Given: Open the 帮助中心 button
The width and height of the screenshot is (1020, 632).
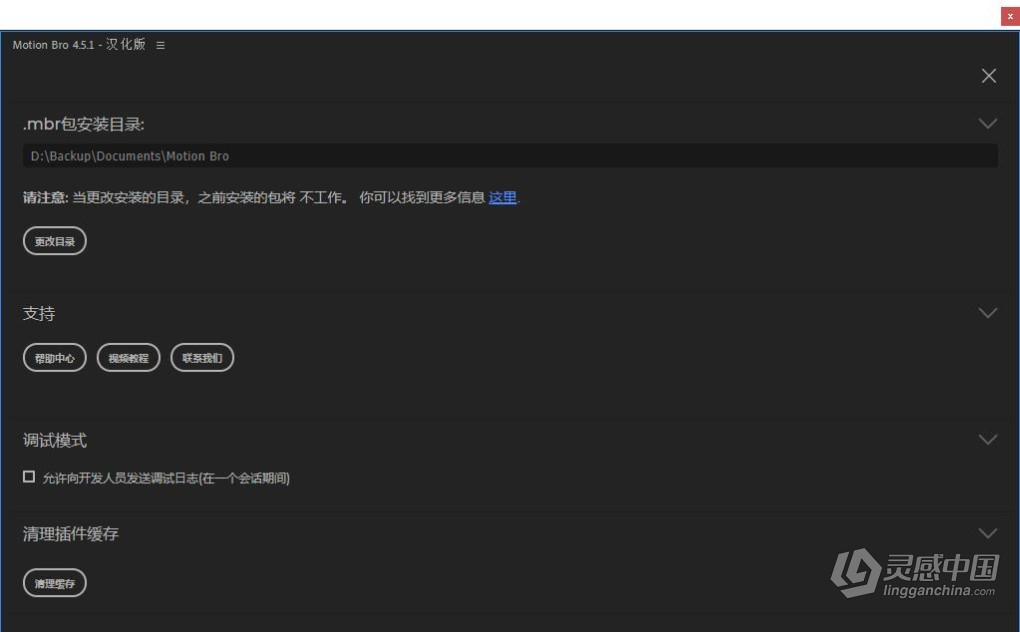Looking at the screenshot, I should pos(55,358).
